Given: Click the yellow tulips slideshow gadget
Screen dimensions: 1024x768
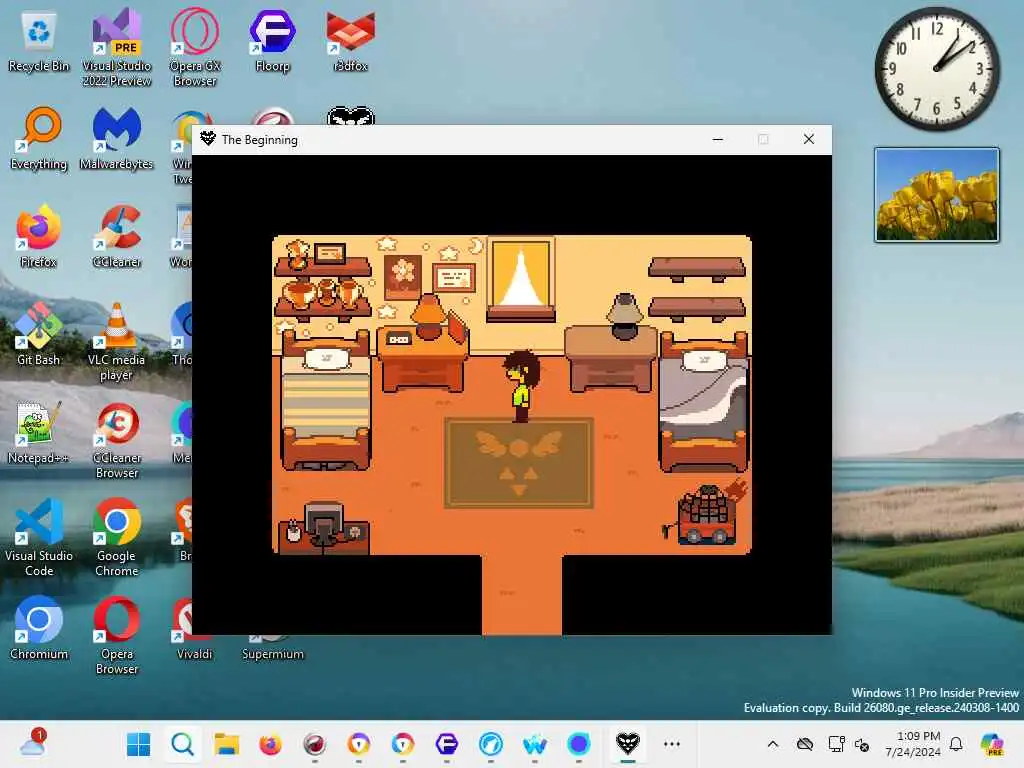Looking at the screenshot, I should [936, 195].
